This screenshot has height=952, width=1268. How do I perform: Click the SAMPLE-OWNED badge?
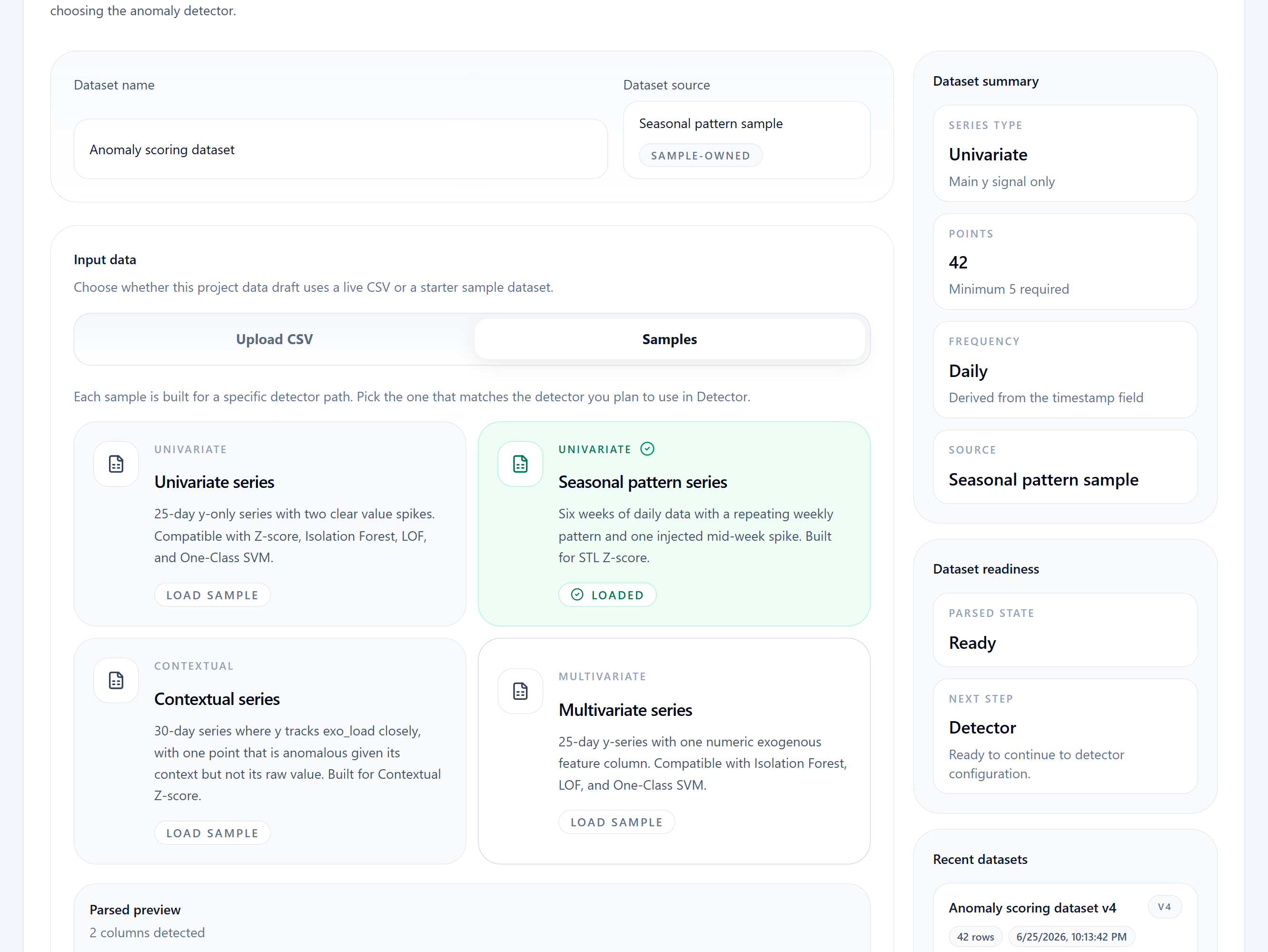[x=701, y=155]
